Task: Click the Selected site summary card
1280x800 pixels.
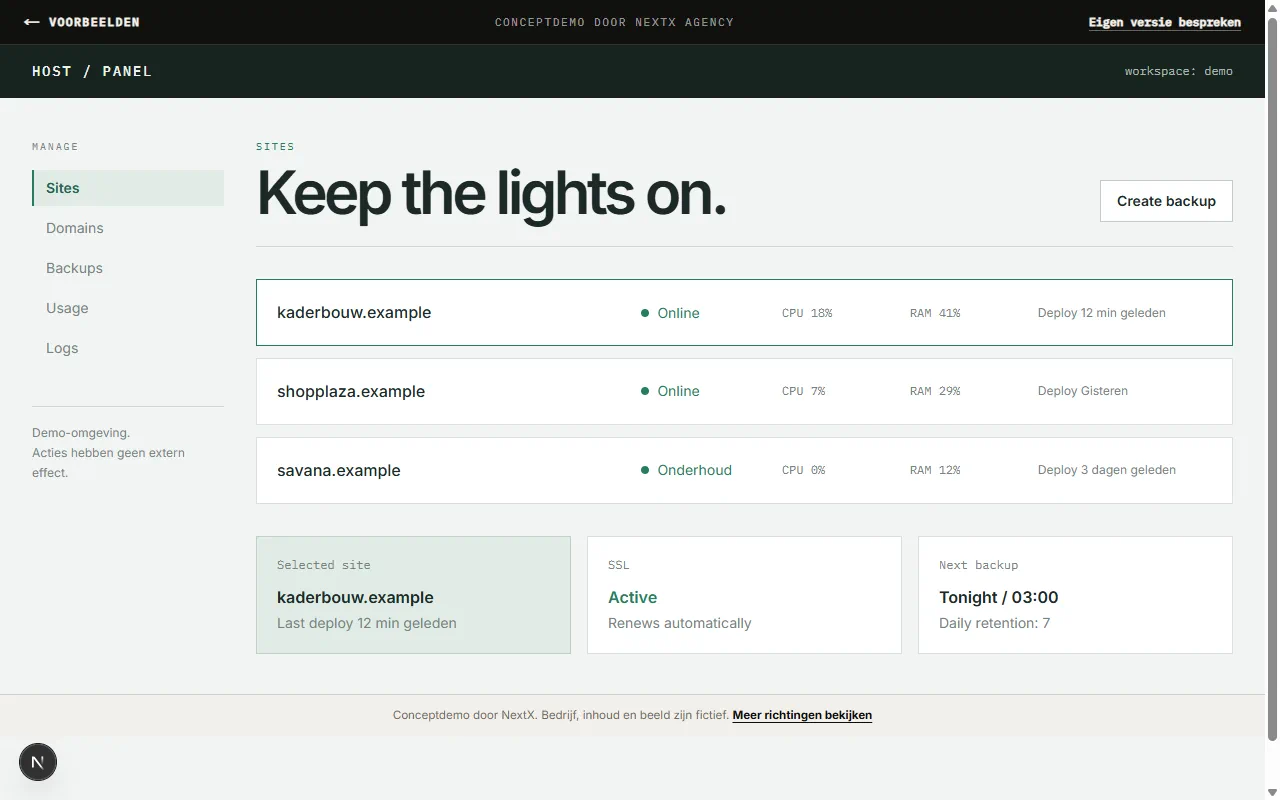Action: tap(413, 595)
